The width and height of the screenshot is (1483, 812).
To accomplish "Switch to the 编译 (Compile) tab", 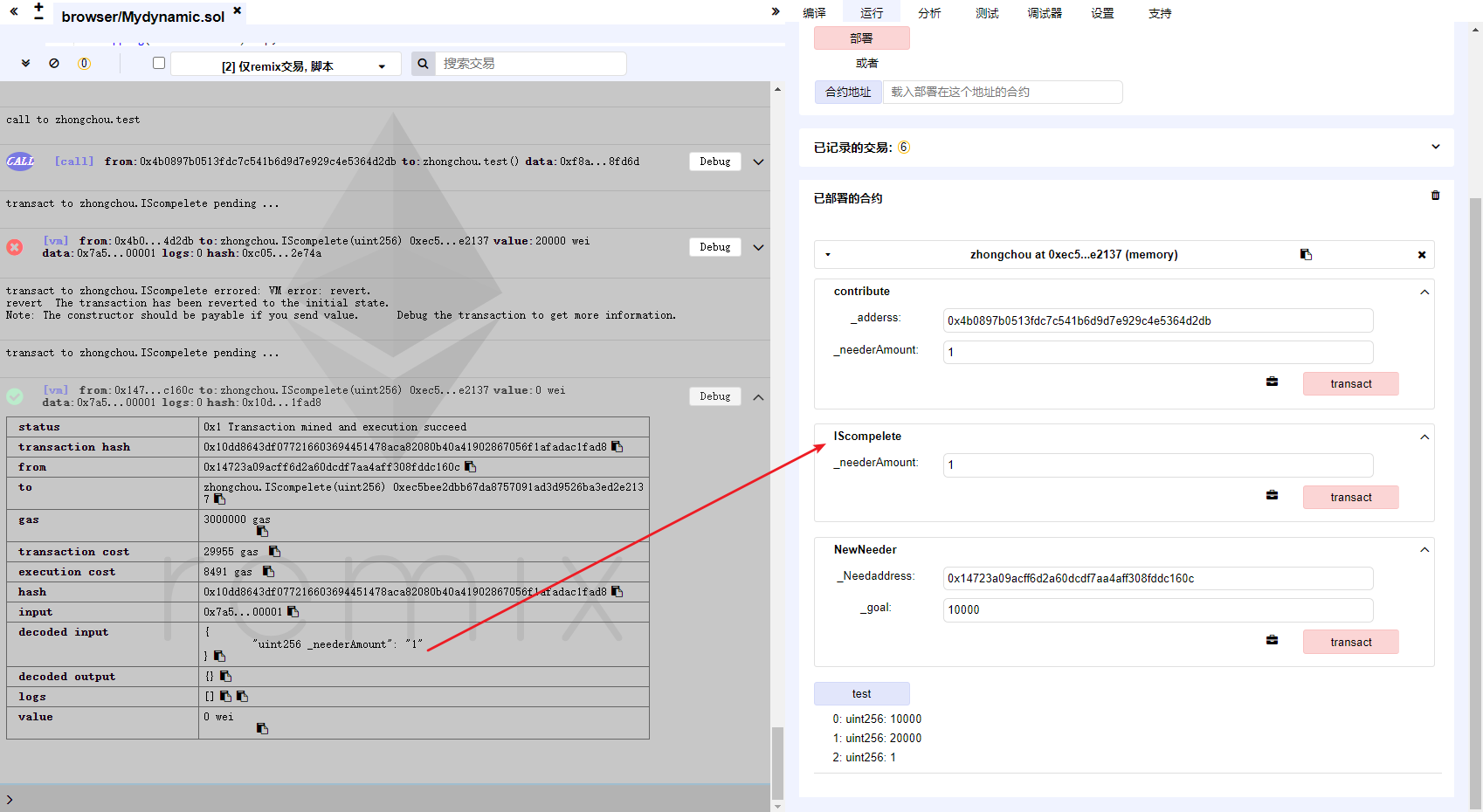I will pos(814,12).
